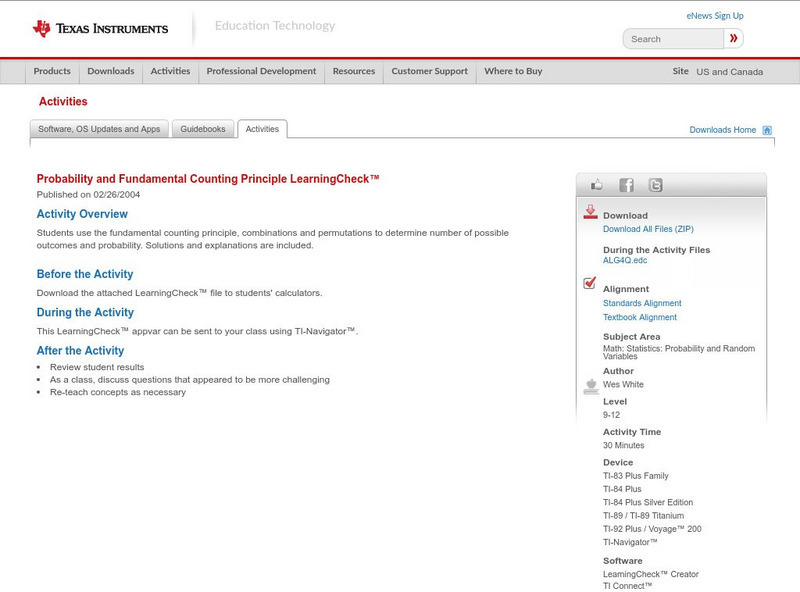This screenshot has height=592, width=800.
Task: Open the Professional Development menu
Action: 261,71
